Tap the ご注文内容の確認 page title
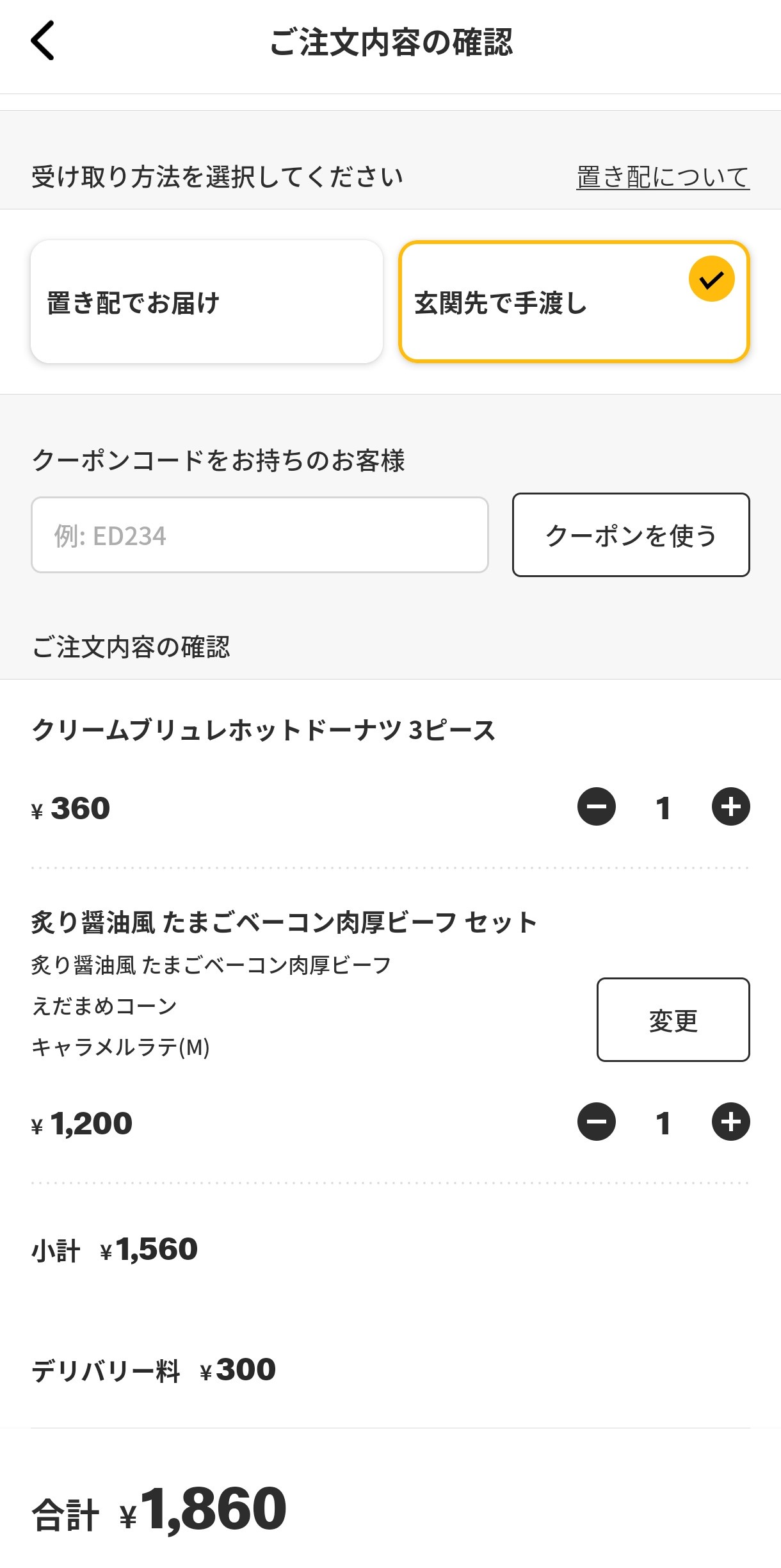 pos(390,42)
